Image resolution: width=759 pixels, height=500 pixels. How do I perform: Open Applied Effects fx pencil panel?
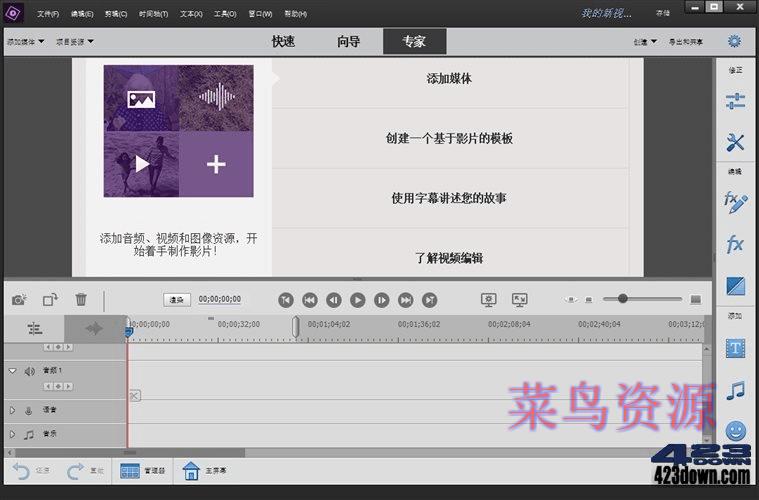pyautogui.click(x=735, y=202)
